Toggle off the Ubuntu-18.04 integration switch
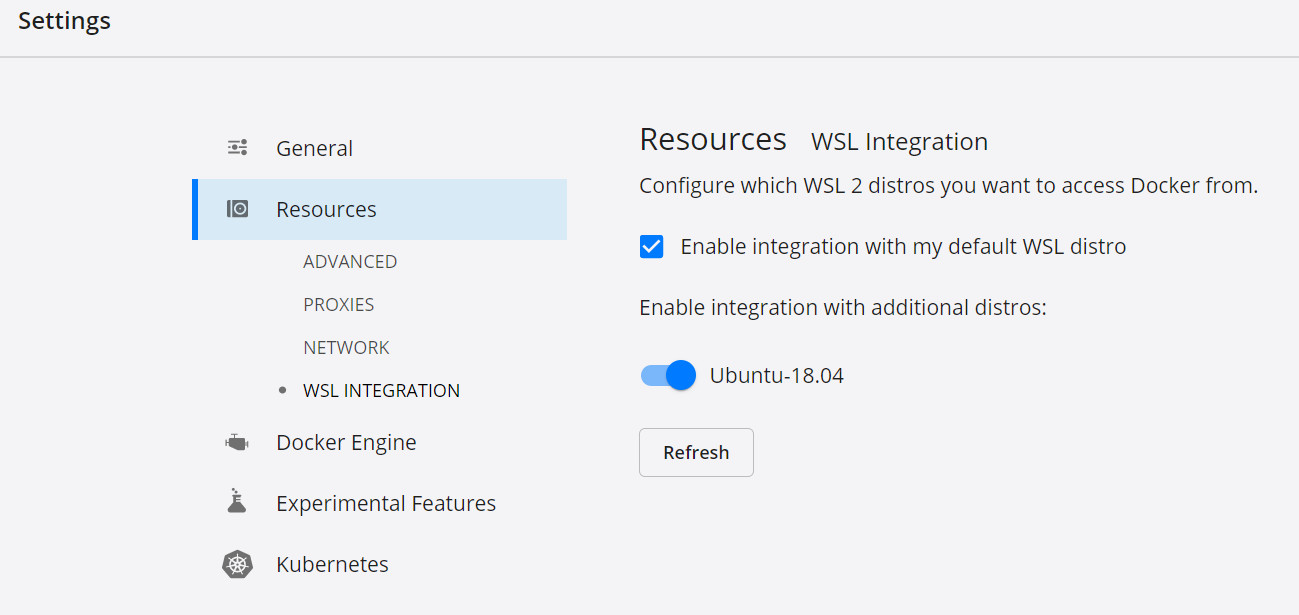Image resolution: width=1299 pixels, height=615 pixels. pyautogui.click(x=668, y=375)
